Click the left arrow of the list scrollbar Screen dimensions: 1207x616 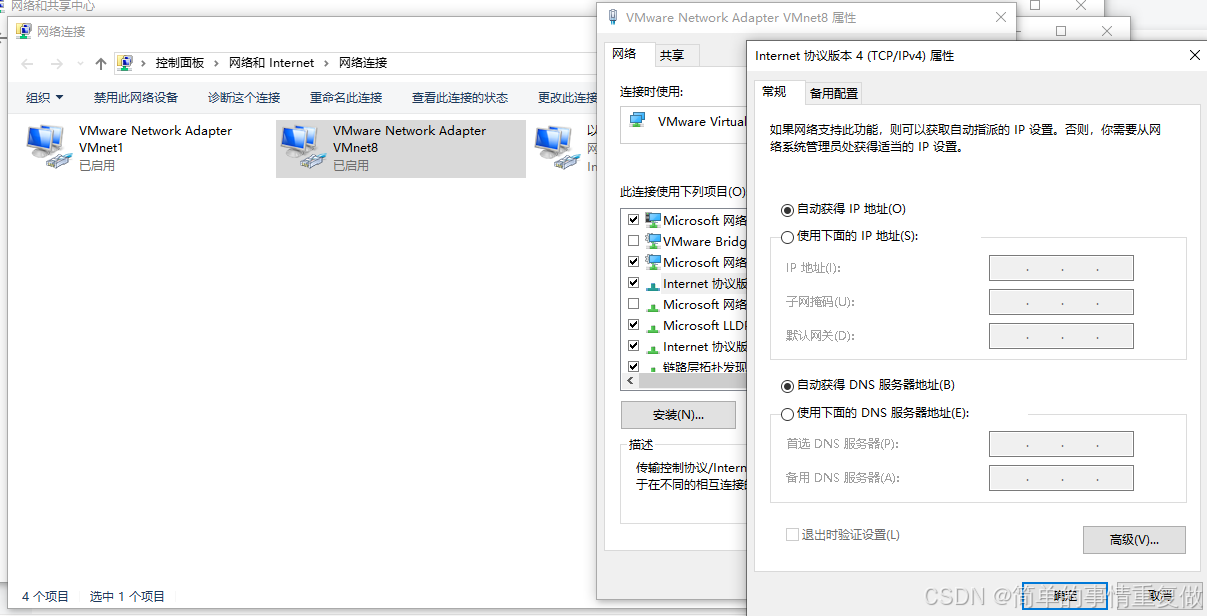coord(630,382)
